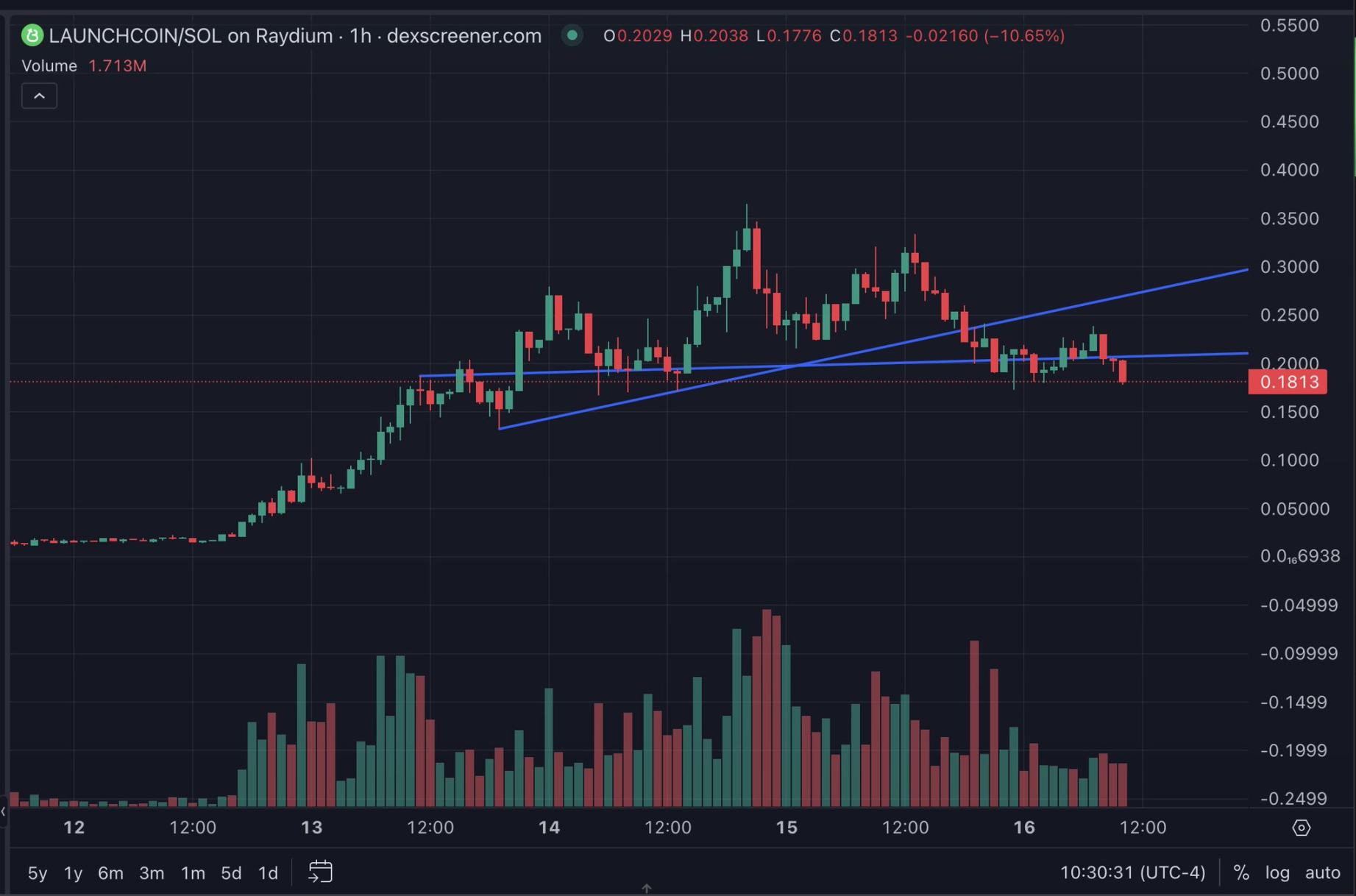
Task: Click the LAUNCHCOIN green token icon
Action: (x=32, y=35)
